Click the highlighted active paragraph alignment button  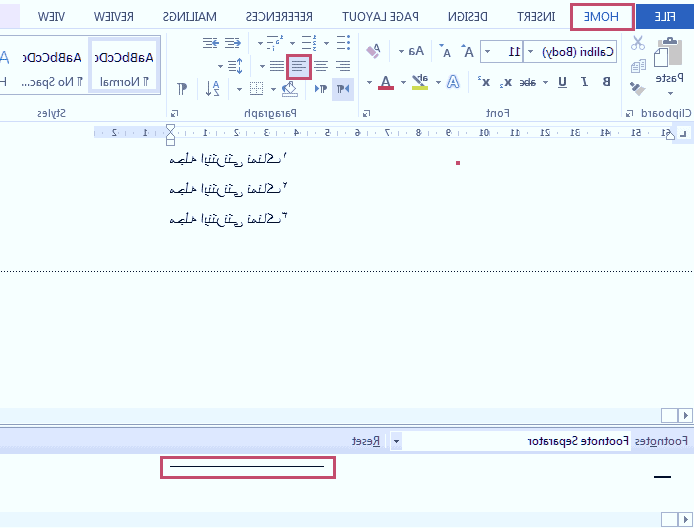point(299,67)
